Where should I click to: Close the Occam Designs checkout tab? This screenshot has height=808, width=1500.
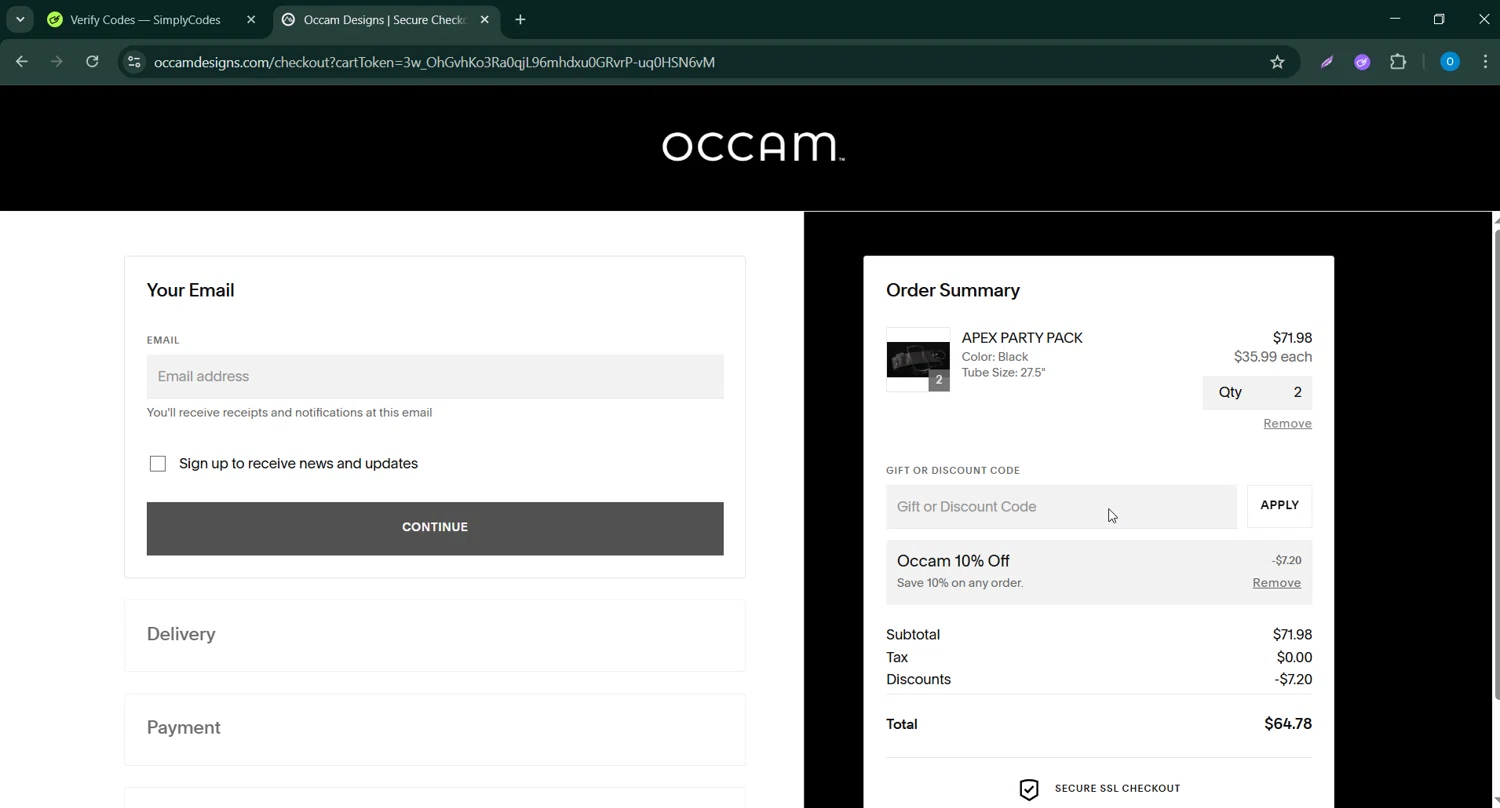485,20
